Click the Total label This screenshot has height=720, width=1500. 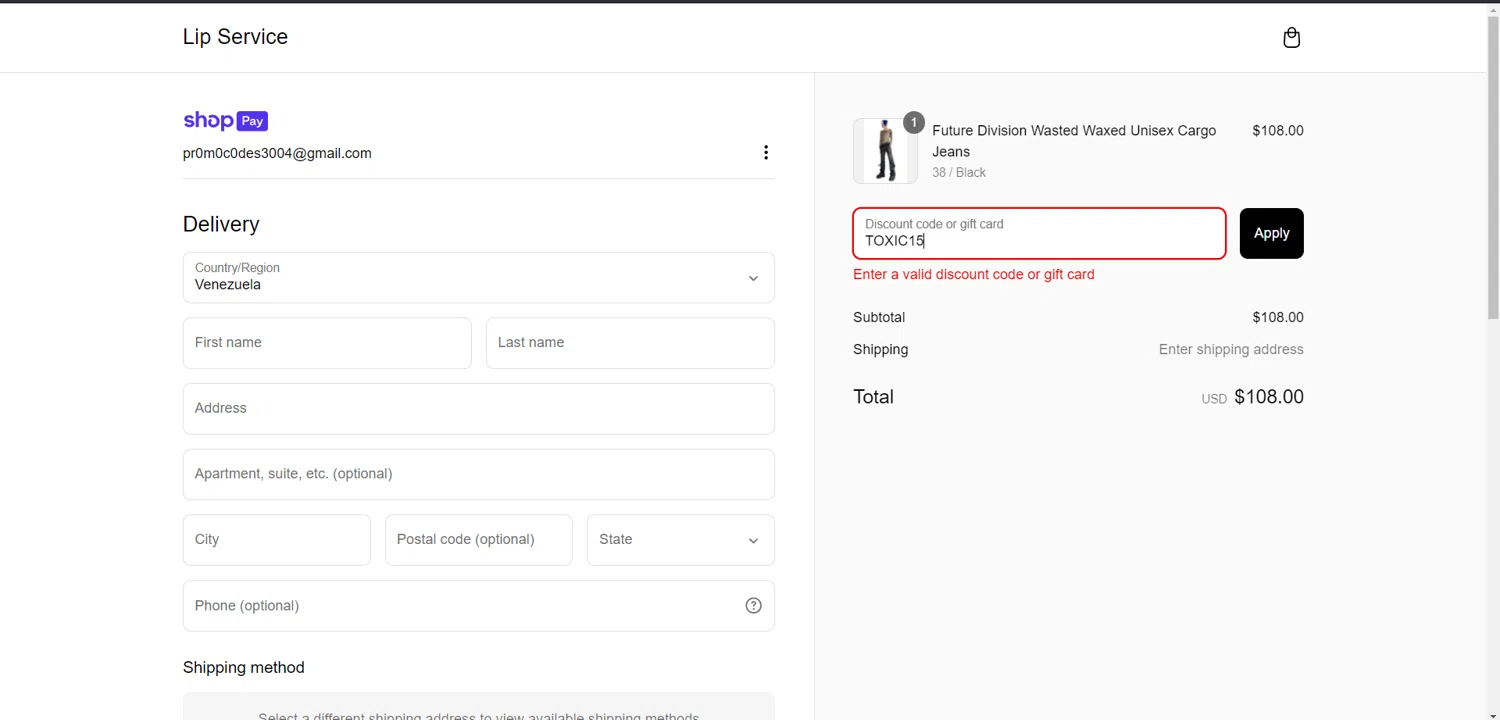point(873,397)
